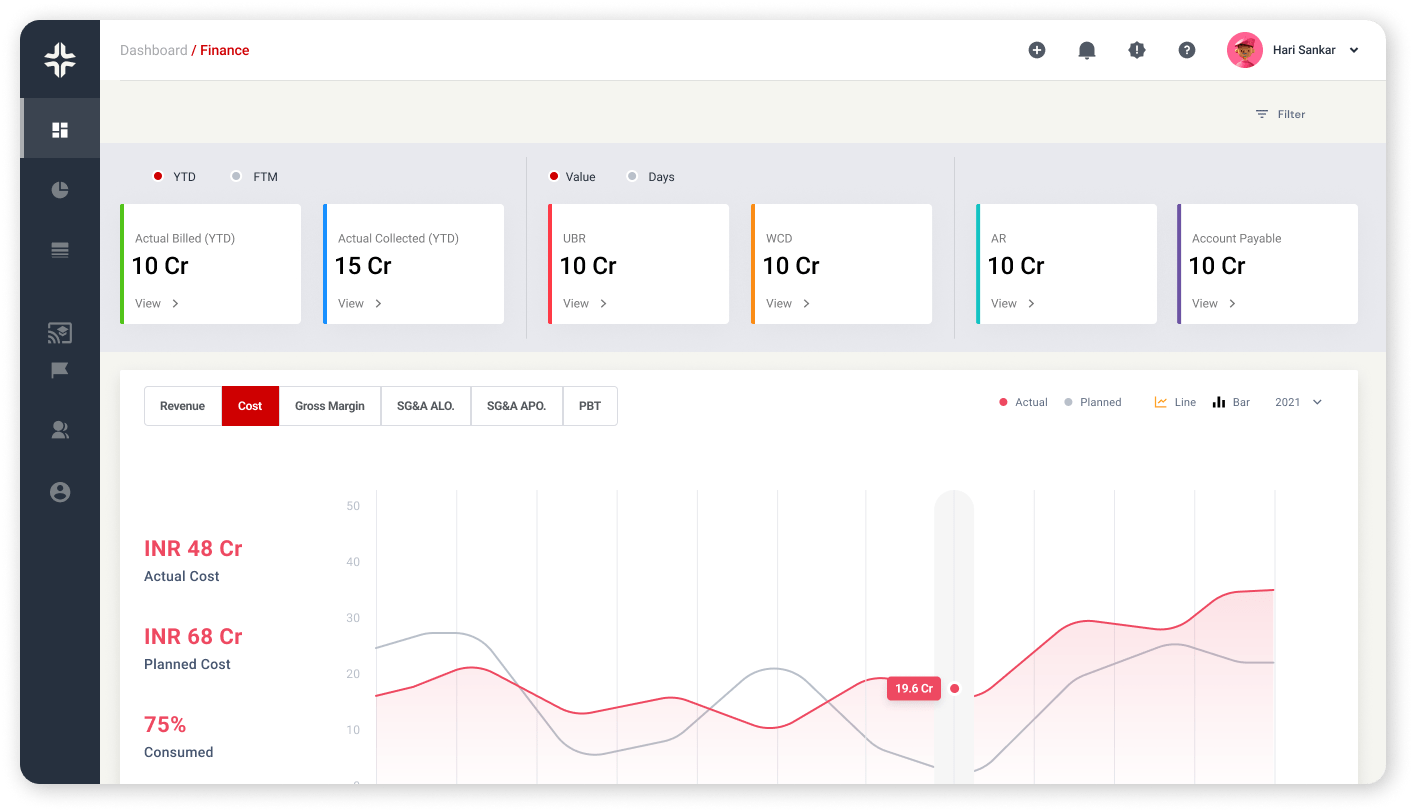Click the Filter icon above the cards
The height and width of the screenshot is (812, 1414).
pos(1262,113)
